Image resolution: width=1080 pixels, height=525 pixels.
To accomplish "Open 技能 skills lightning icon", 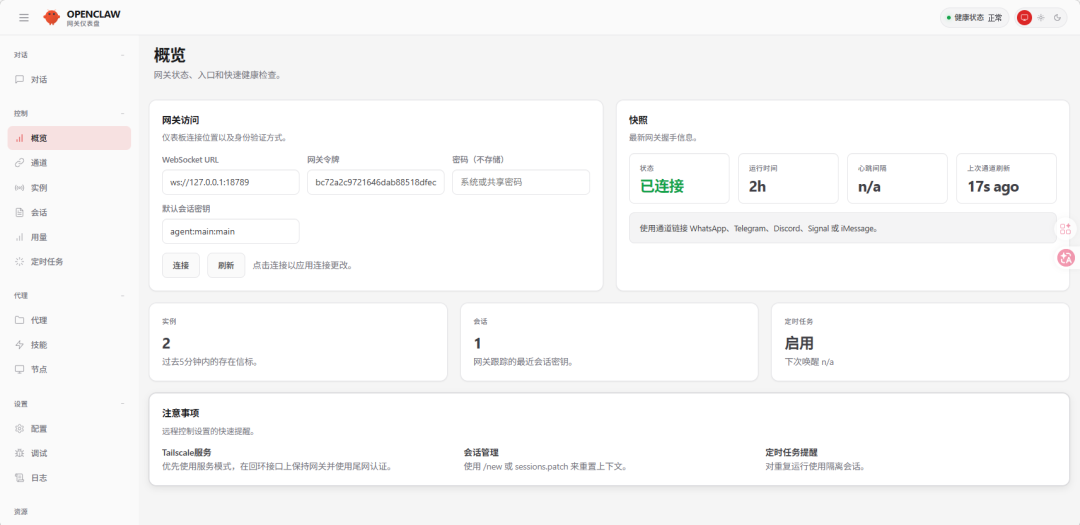I will click(20, 345).
